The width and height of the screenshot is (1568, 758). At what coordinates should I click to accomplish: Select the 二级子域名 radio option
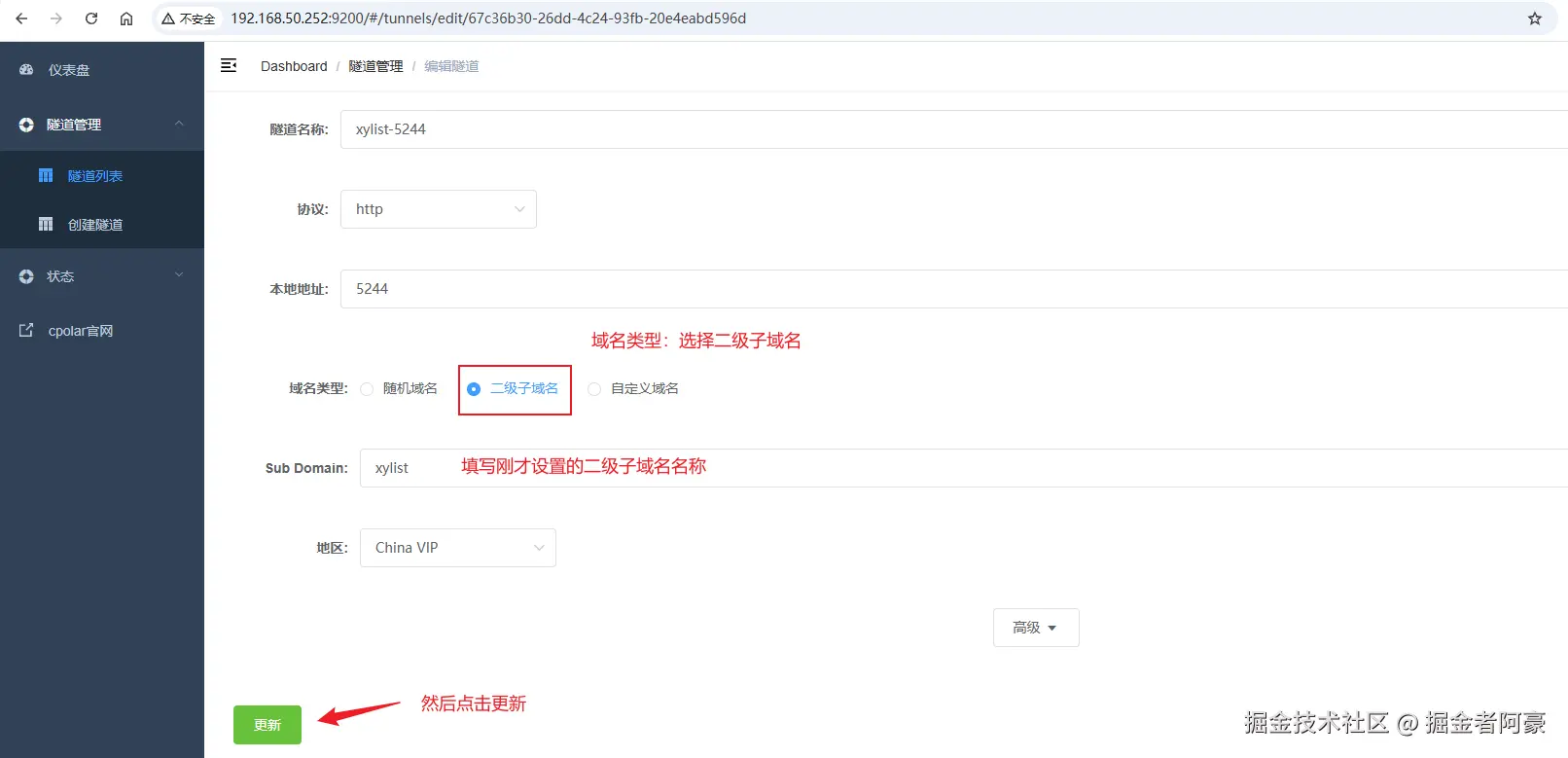474,389
